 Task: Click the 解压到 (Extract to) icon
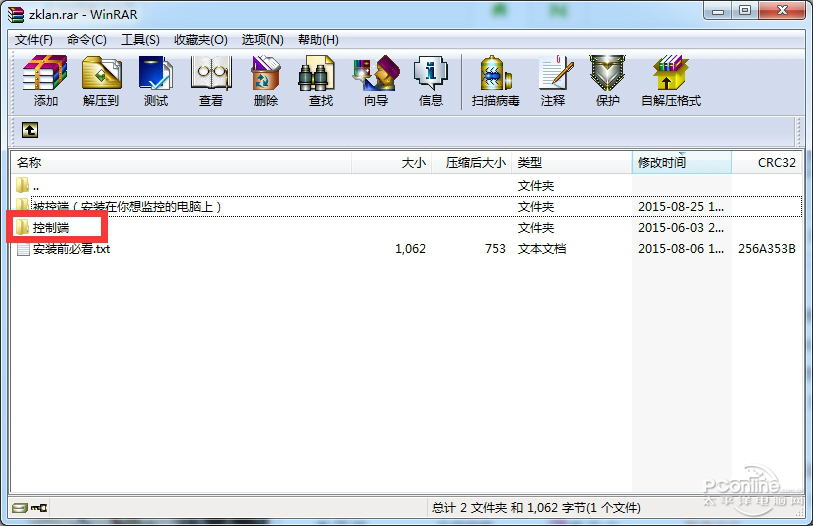coord(101,73)
